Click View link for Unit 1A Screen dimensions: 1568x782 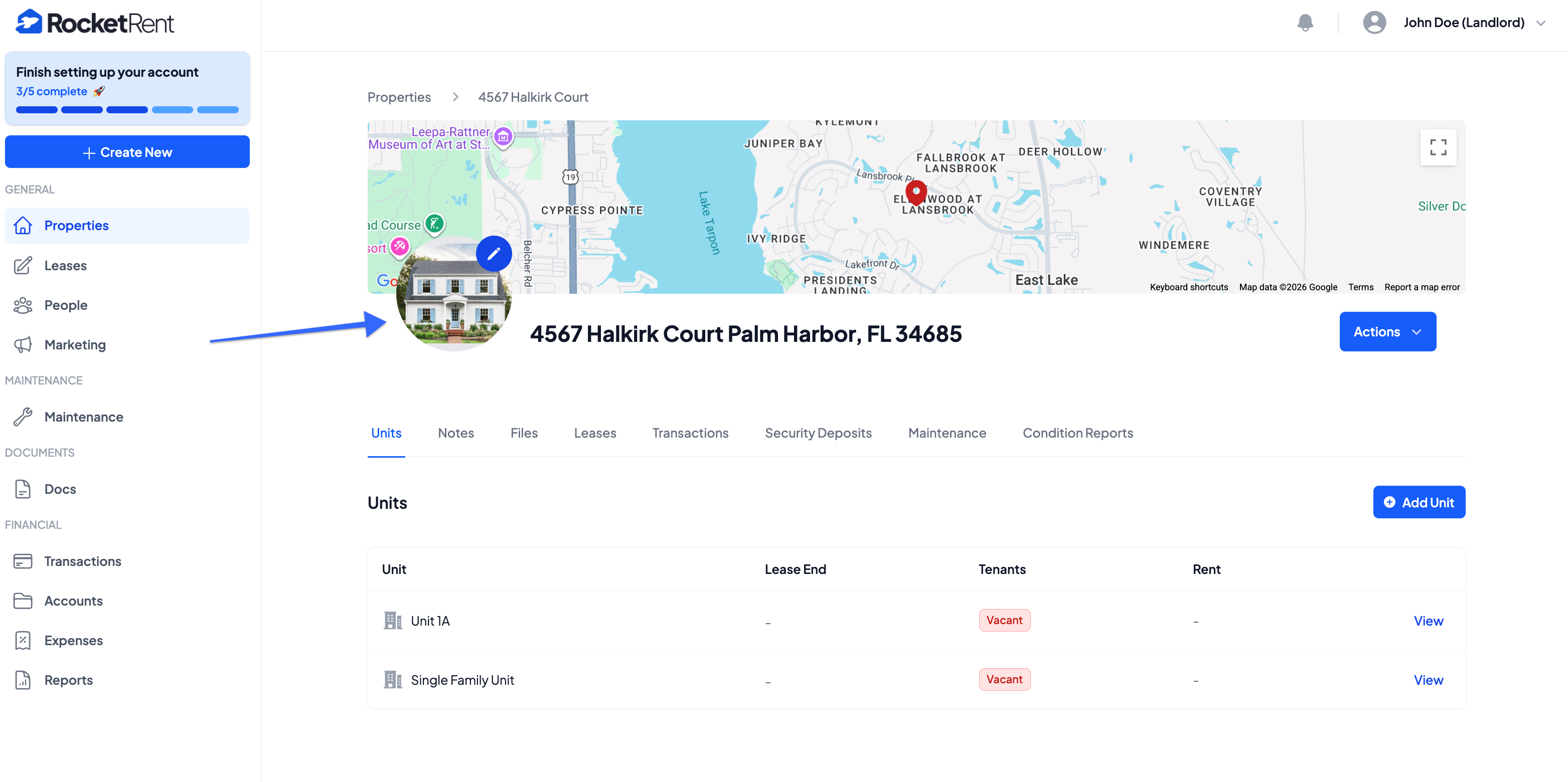(x=1428, y=620)
